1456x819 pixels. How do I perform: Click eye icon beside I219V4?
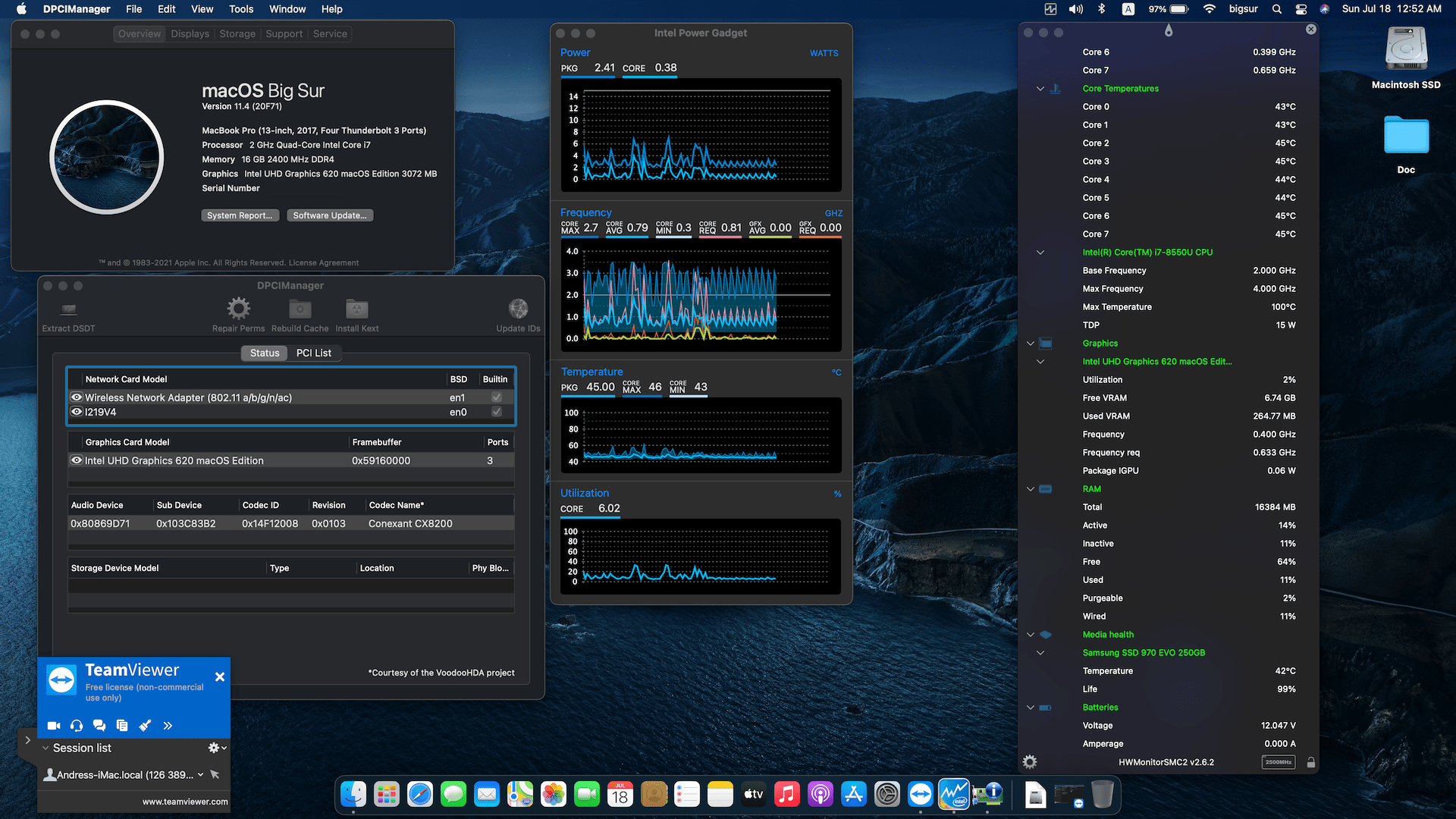[x=77, y=412]
